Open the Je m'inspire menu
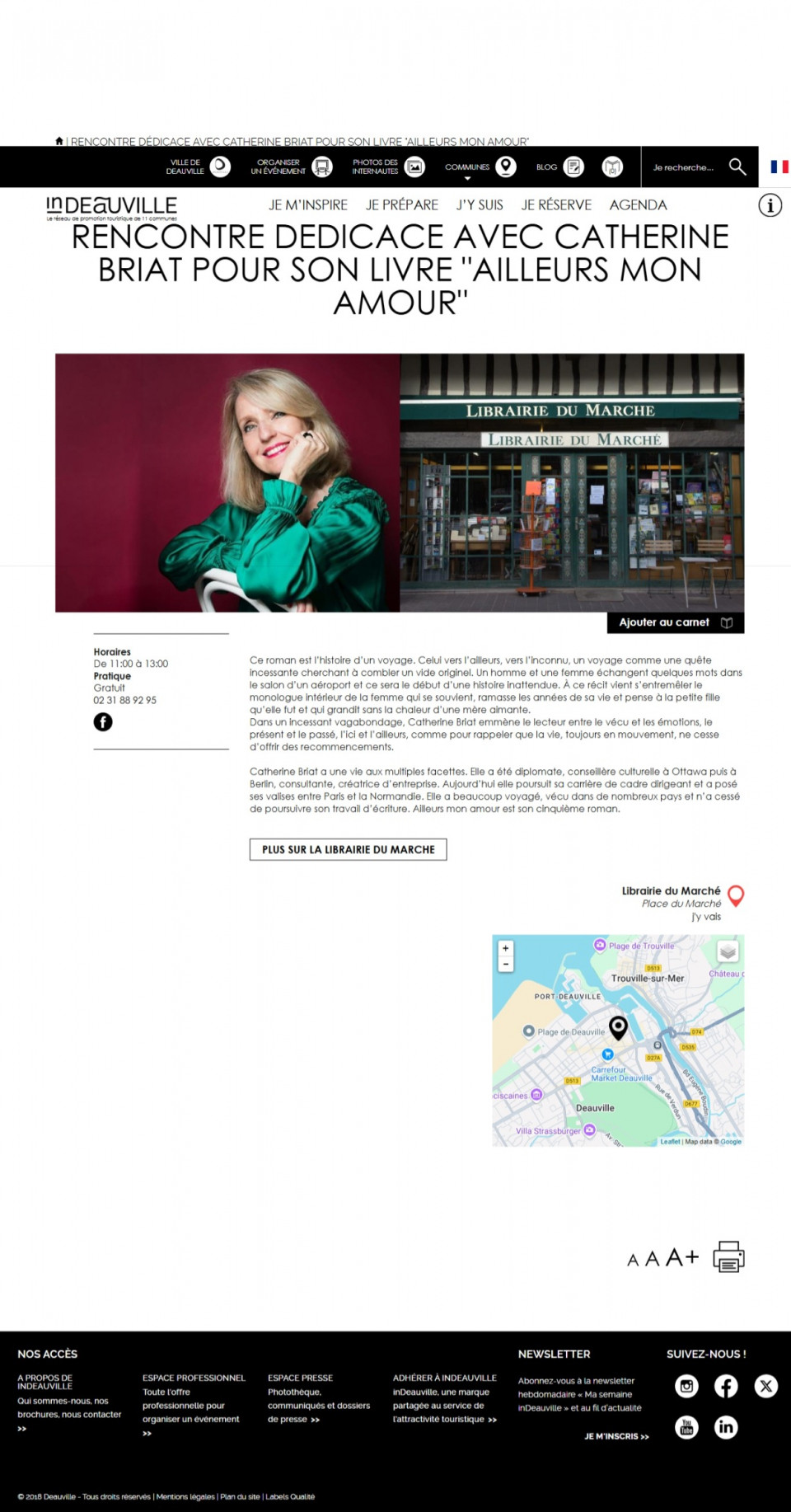 click(308, 205)
